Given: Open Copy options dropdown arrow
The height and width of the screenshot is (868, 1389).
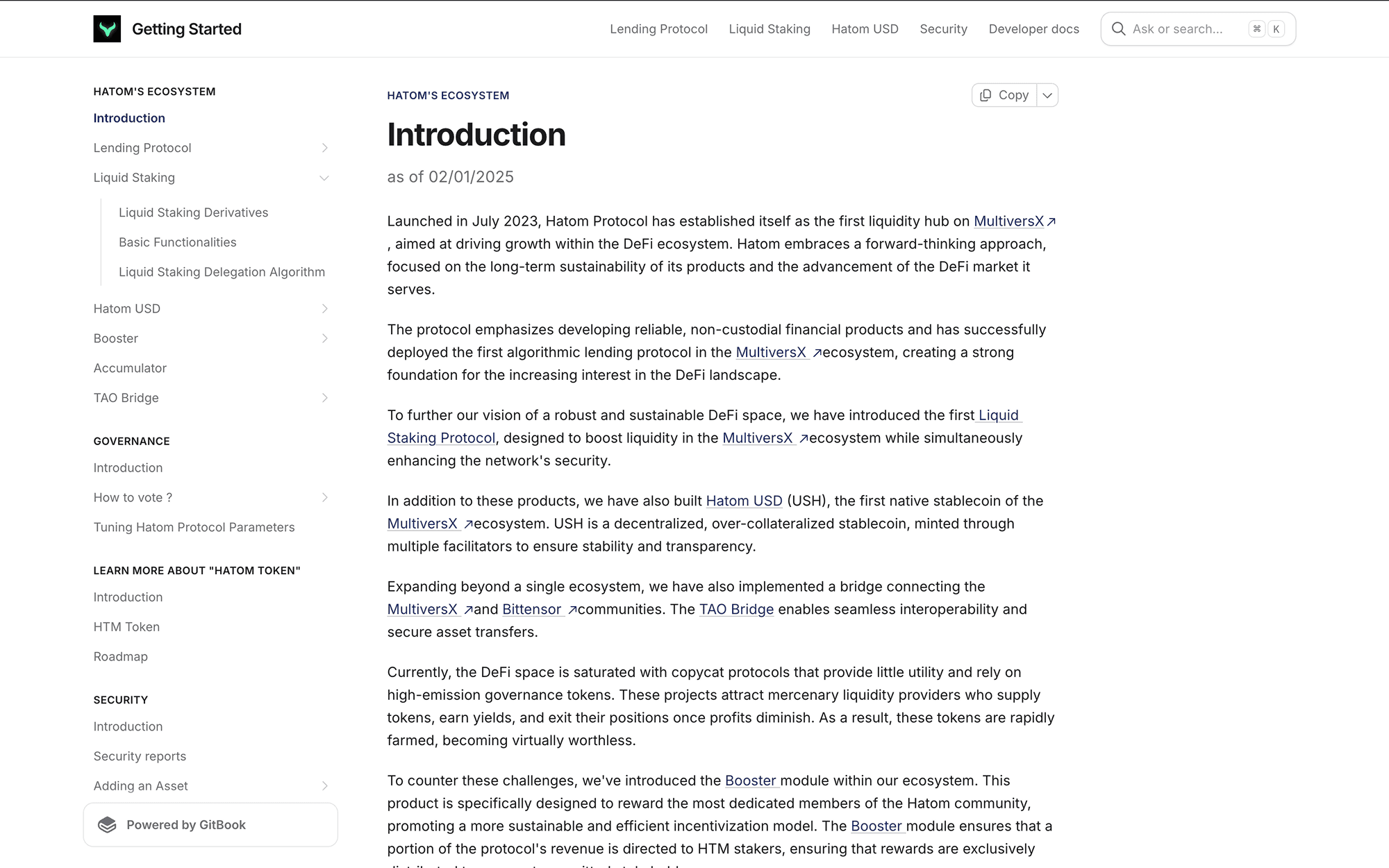Looking at the screenshot, I should 1047,95.
